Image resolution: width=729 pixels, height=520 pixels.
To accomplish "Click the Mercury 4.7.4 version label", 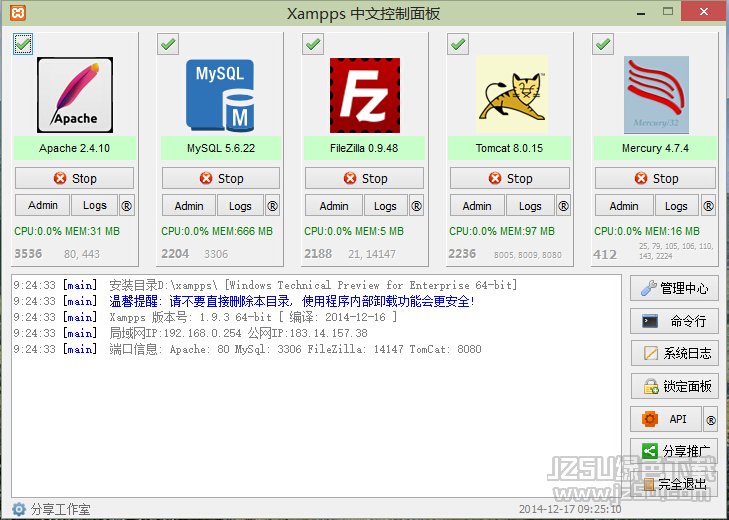I will [655, 148].
